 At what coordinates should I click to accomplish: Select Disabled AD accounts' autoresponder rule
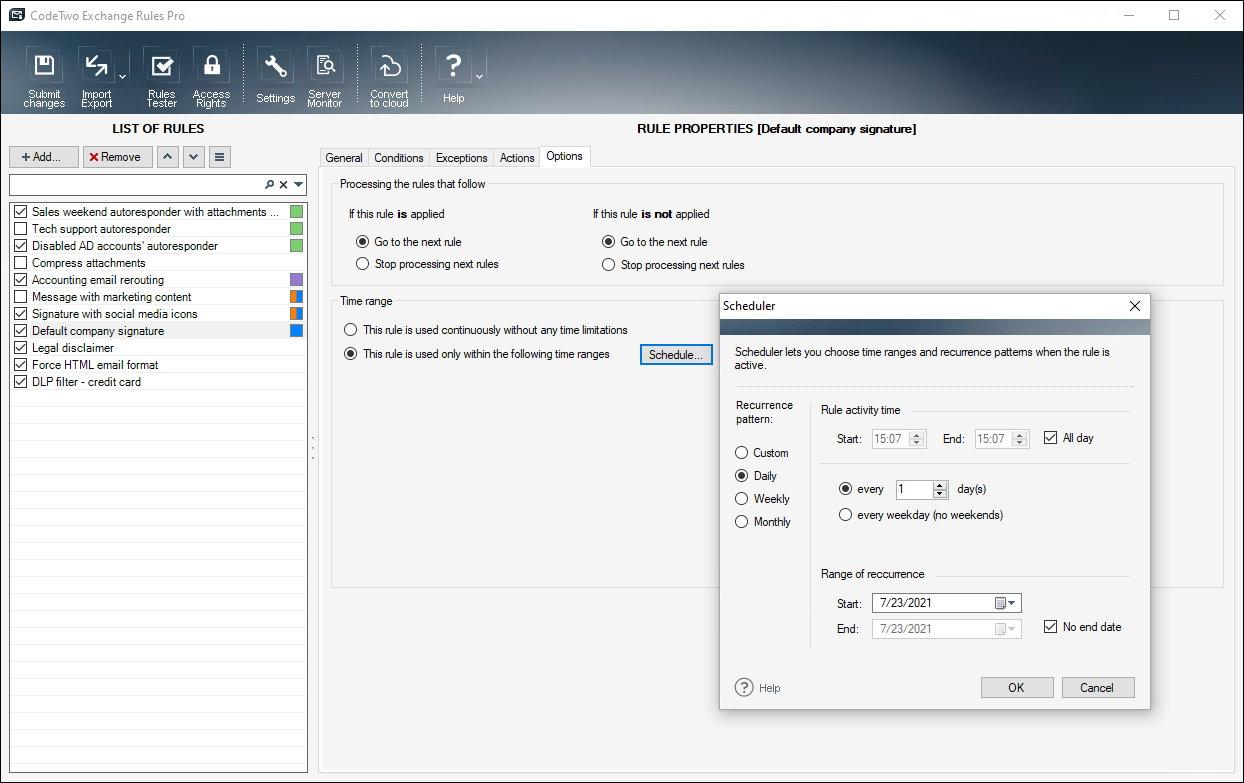click(x=158, y=246)
